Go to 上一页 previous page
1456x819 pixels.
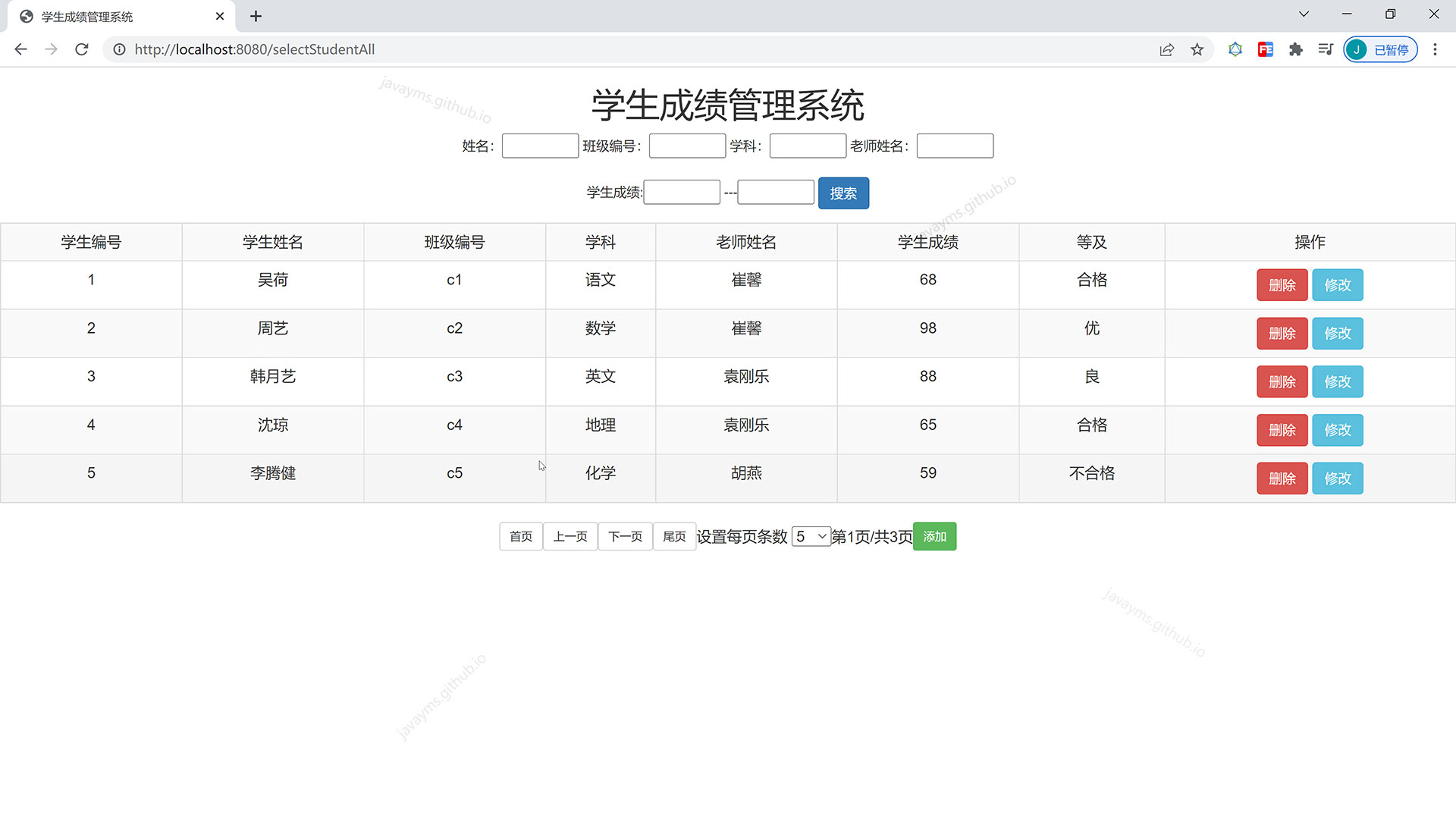(x=570, y=536)
